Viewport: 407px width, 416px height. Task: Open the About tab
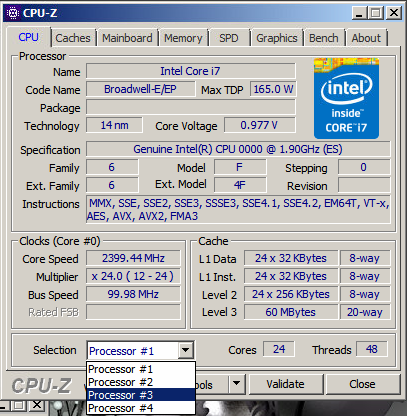click(x=366, y=38)
